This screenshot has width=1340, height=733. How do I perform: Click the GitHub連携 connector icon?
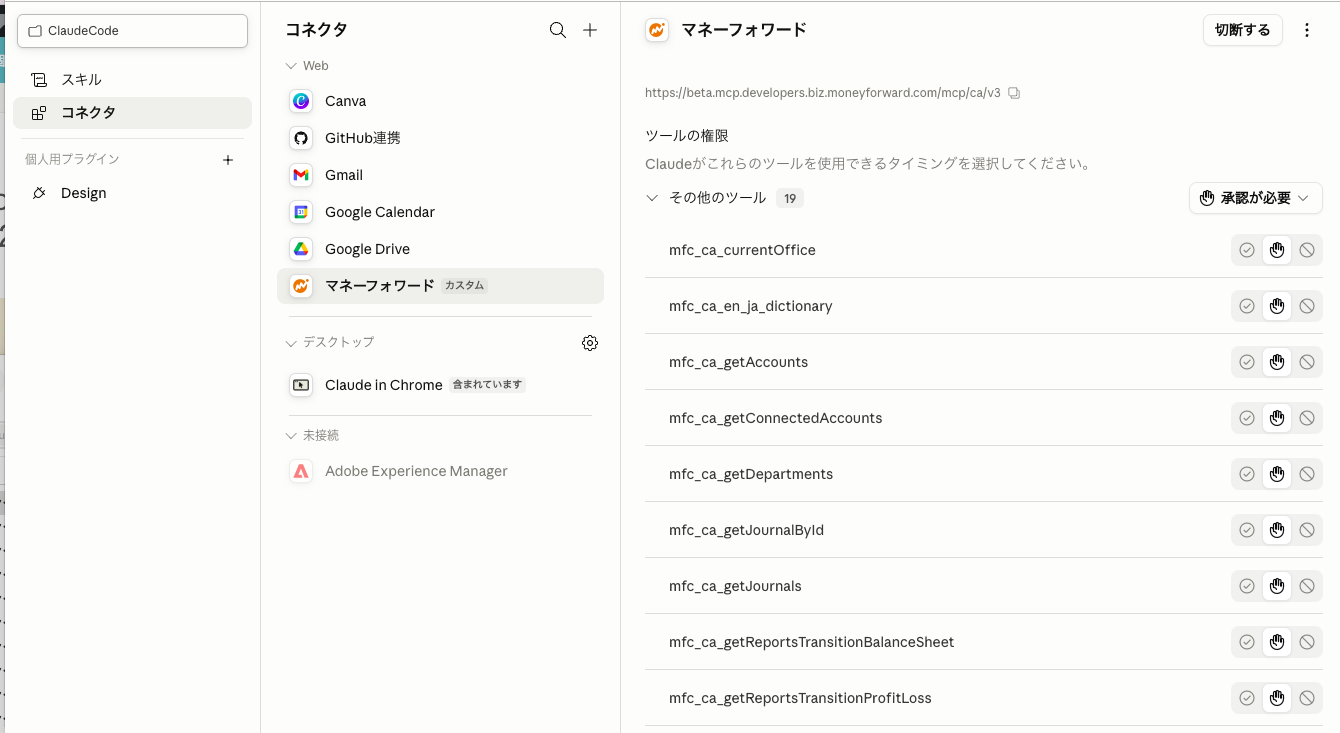pos(301,138)
